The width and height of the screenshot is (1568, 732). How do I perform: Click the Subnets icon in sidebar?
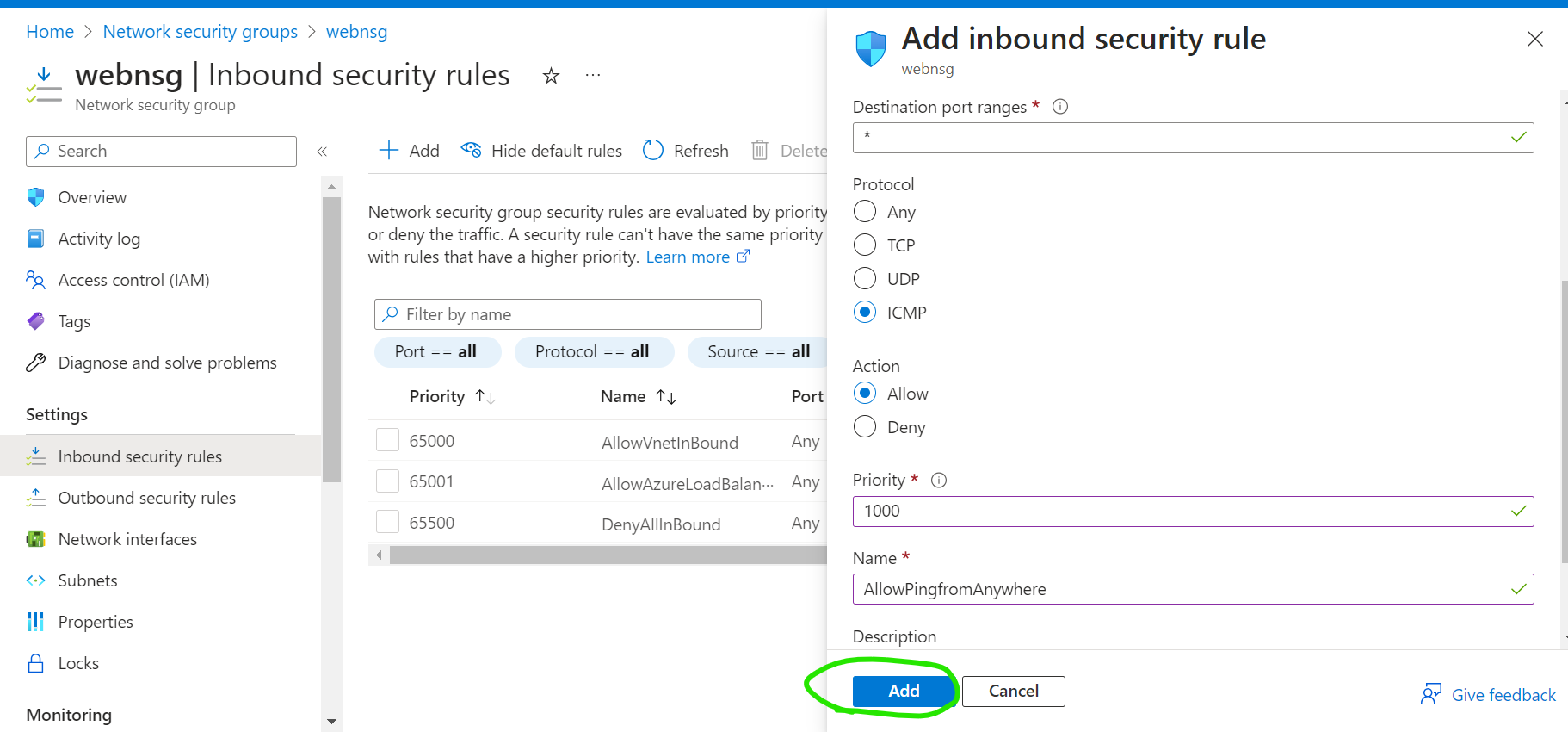point(35,580)
